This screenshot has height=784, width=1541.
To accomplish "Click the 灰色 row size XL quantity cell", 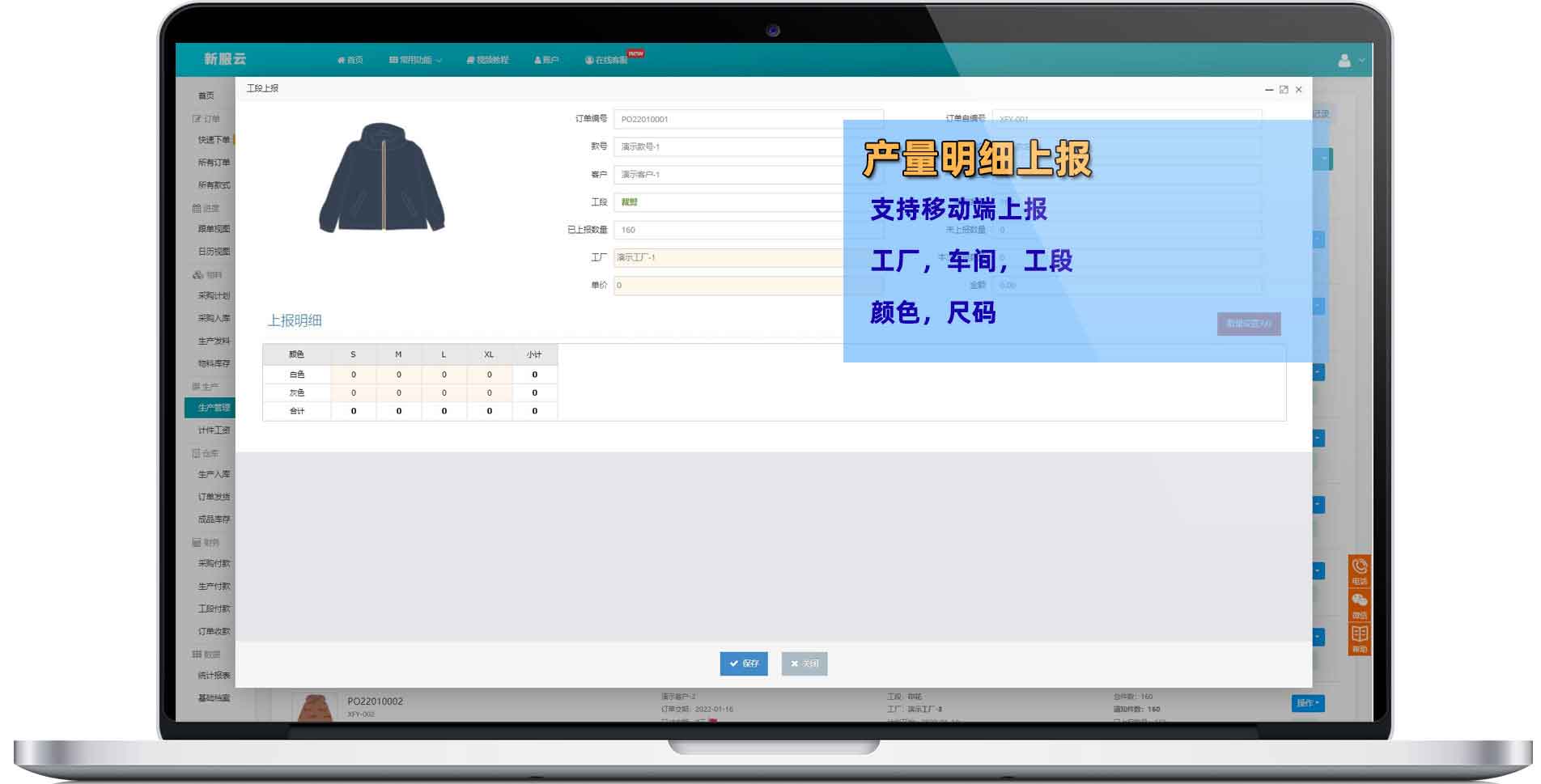I will pos(489,393).
